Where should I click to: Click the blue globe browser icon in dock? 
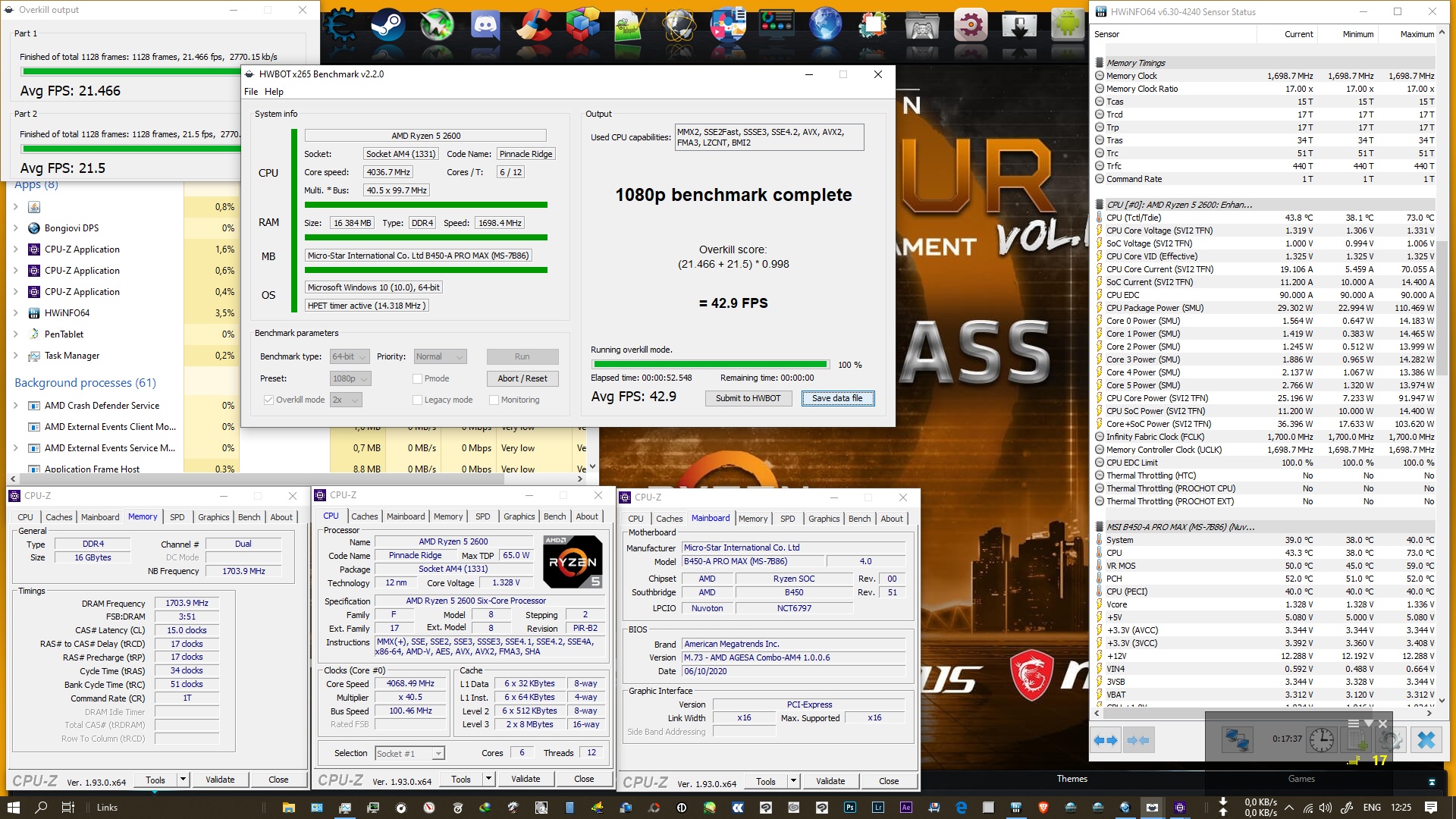click(x=825, y=24)
